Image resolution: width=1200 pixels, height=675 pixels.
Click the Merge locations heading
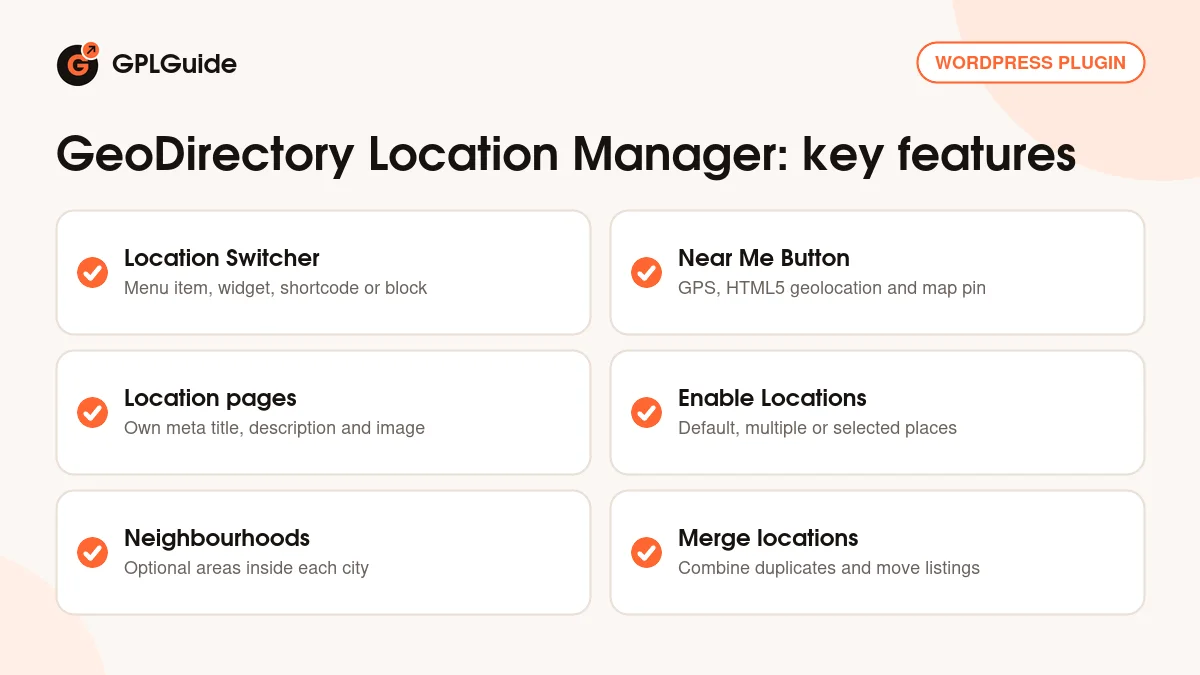(x=768, y=538)
